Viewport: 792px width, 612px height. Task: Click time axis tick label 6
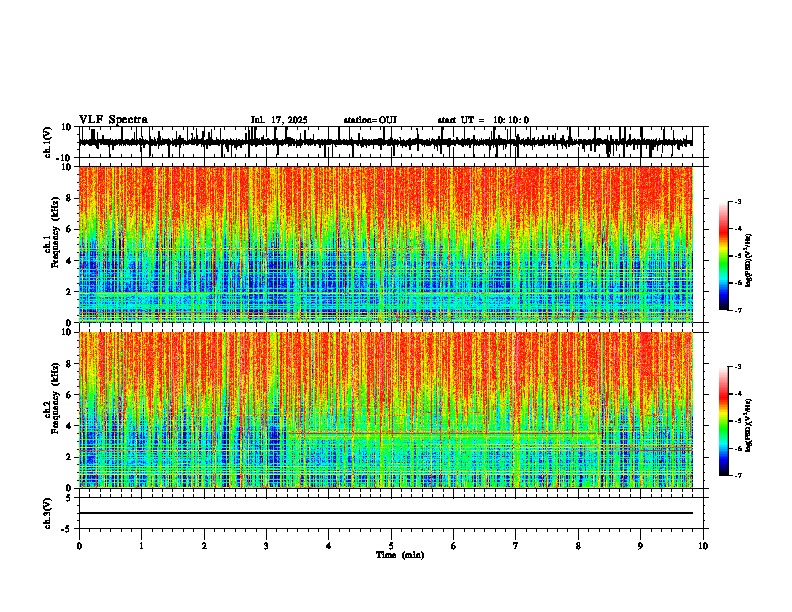tap(454, 546)
